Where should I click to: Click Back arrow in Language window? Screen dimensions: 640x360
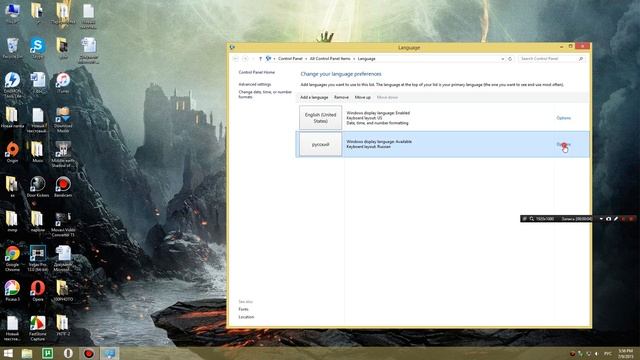point(236,59)
